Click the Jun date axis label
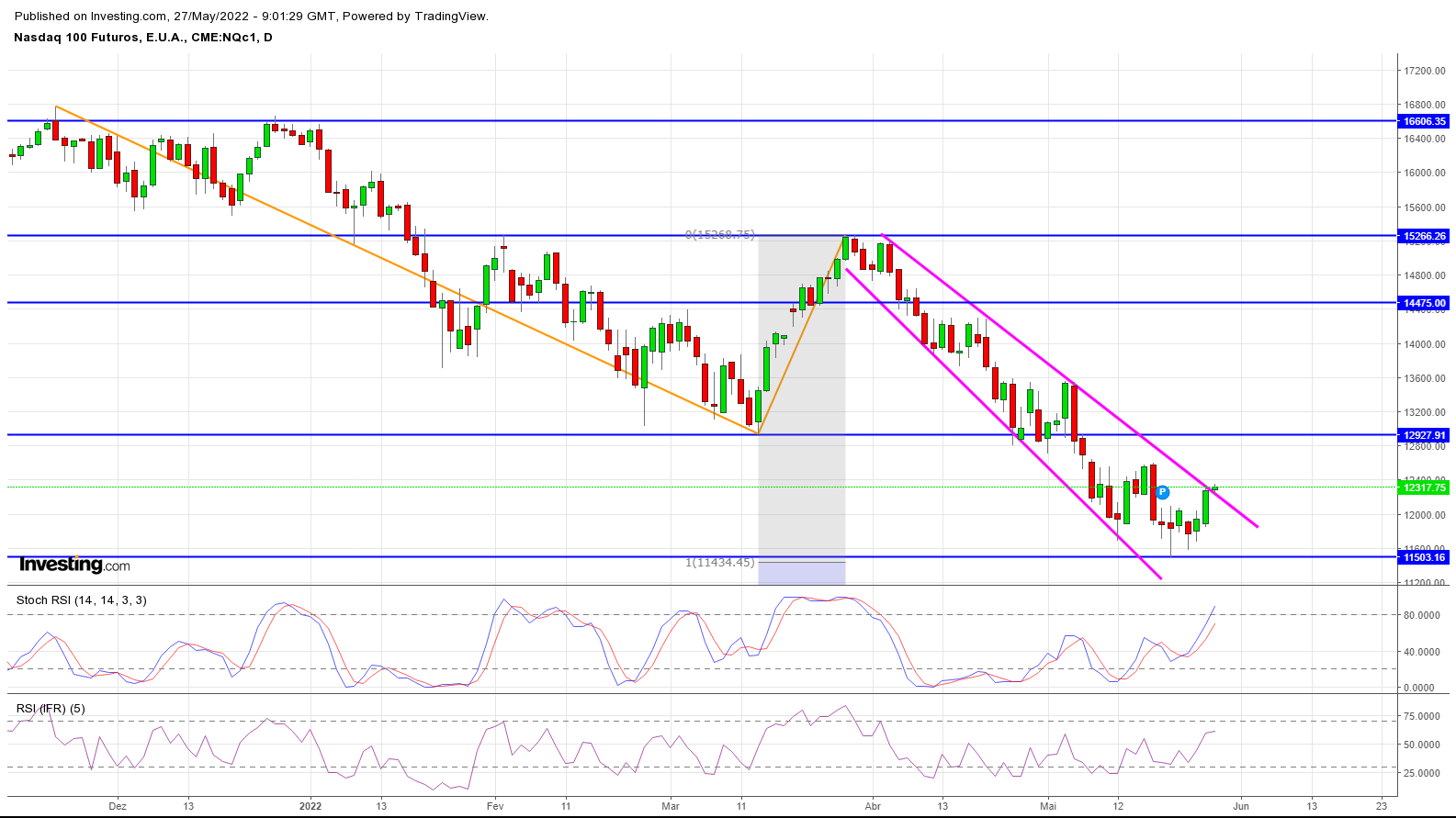The height and width of the screenshot is (818, 1456). (1241, 806)
